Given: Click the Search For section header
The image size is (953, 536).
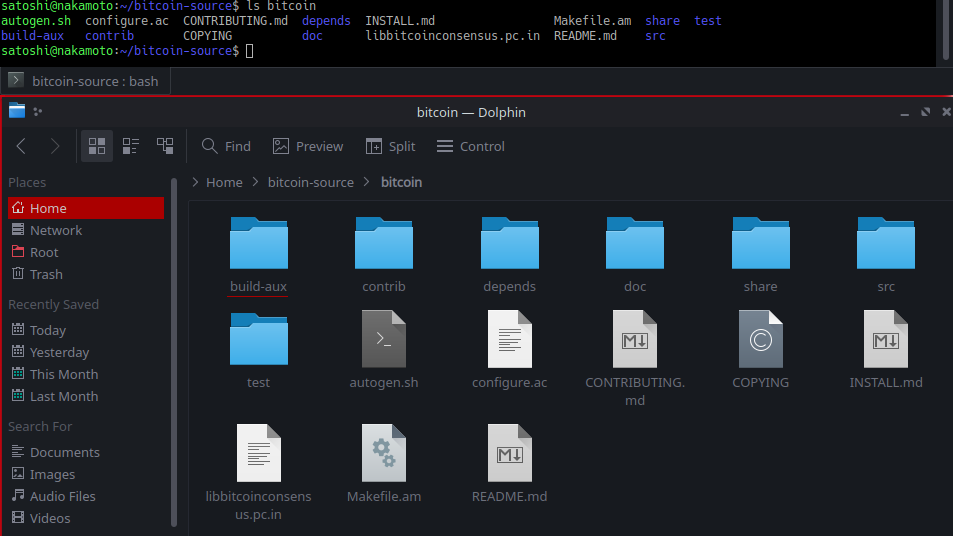Looking at the screenshot, I should 40,427.
